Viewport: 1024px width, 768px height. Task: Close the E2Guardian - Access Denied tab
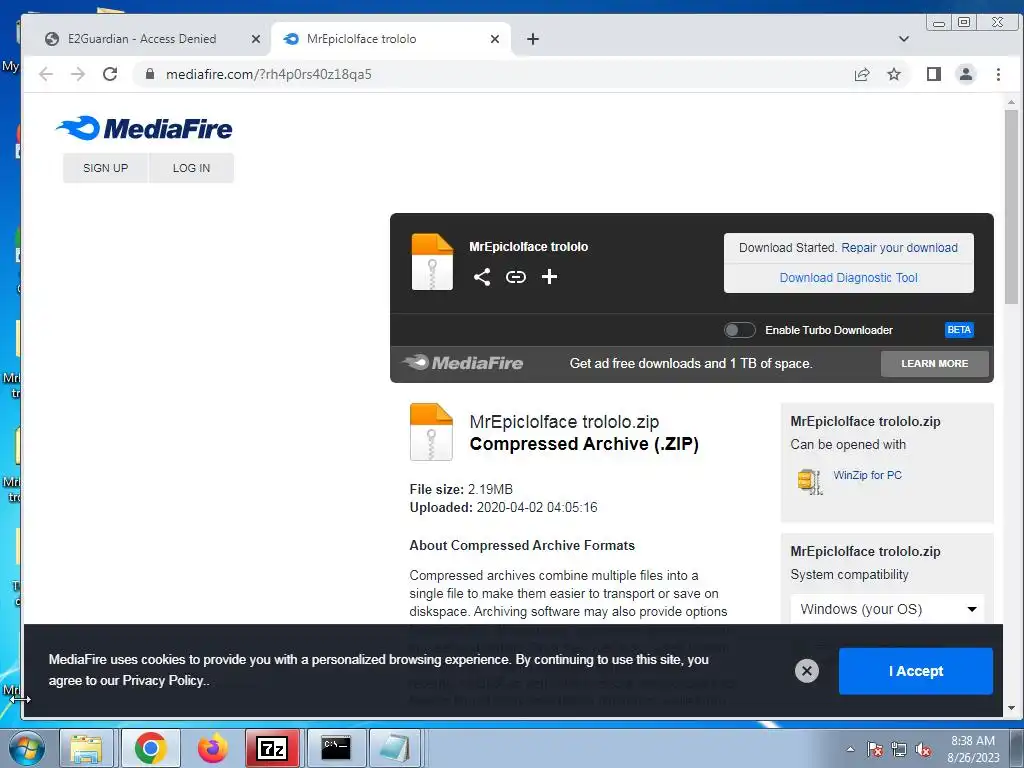coord(256,39)
